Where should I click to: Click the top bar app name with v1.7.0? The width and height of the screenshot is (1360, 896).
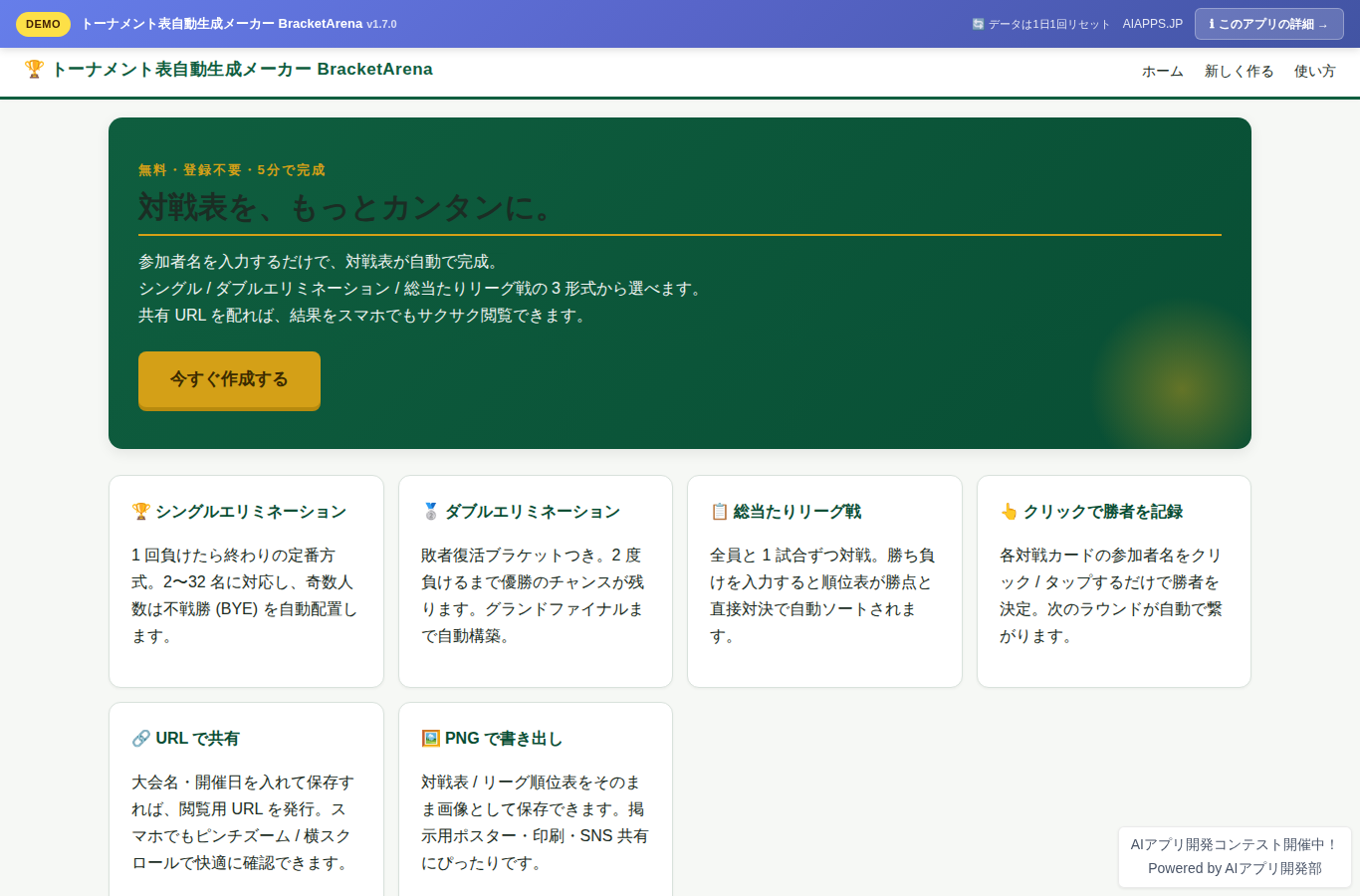239,24
